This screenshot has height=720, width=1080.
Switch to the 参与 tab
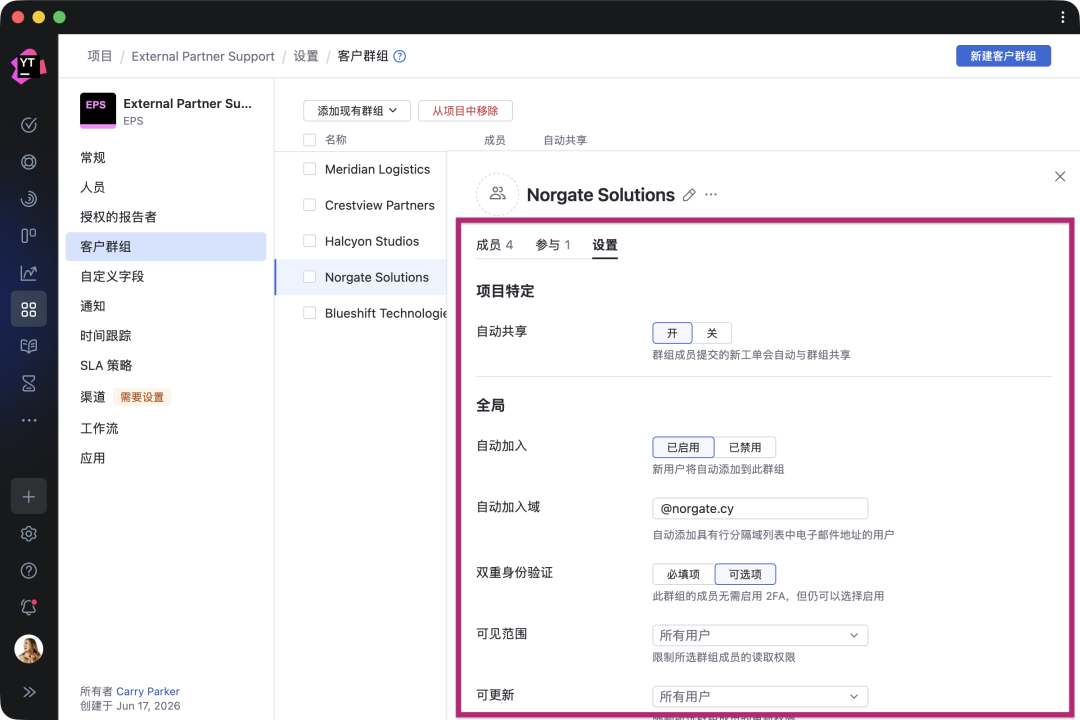pyautogui.click(x=553, y=245)
